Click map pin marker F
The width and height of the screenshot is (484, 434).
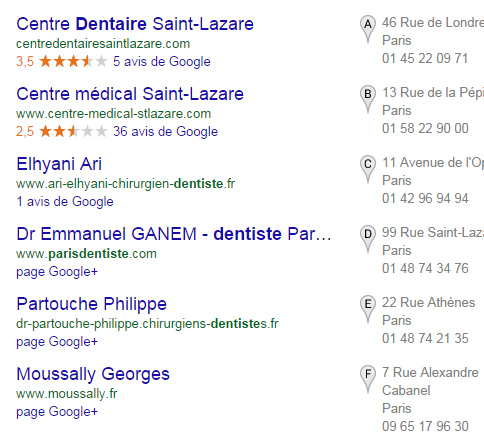(x=368, y=379)
